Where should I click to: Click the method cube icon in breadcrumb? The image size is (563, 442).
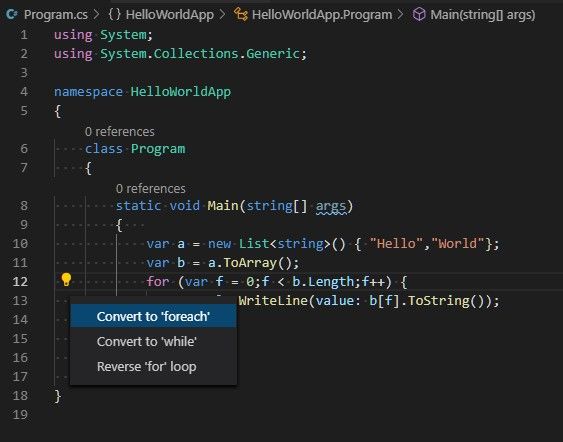(x=419, y=14)
